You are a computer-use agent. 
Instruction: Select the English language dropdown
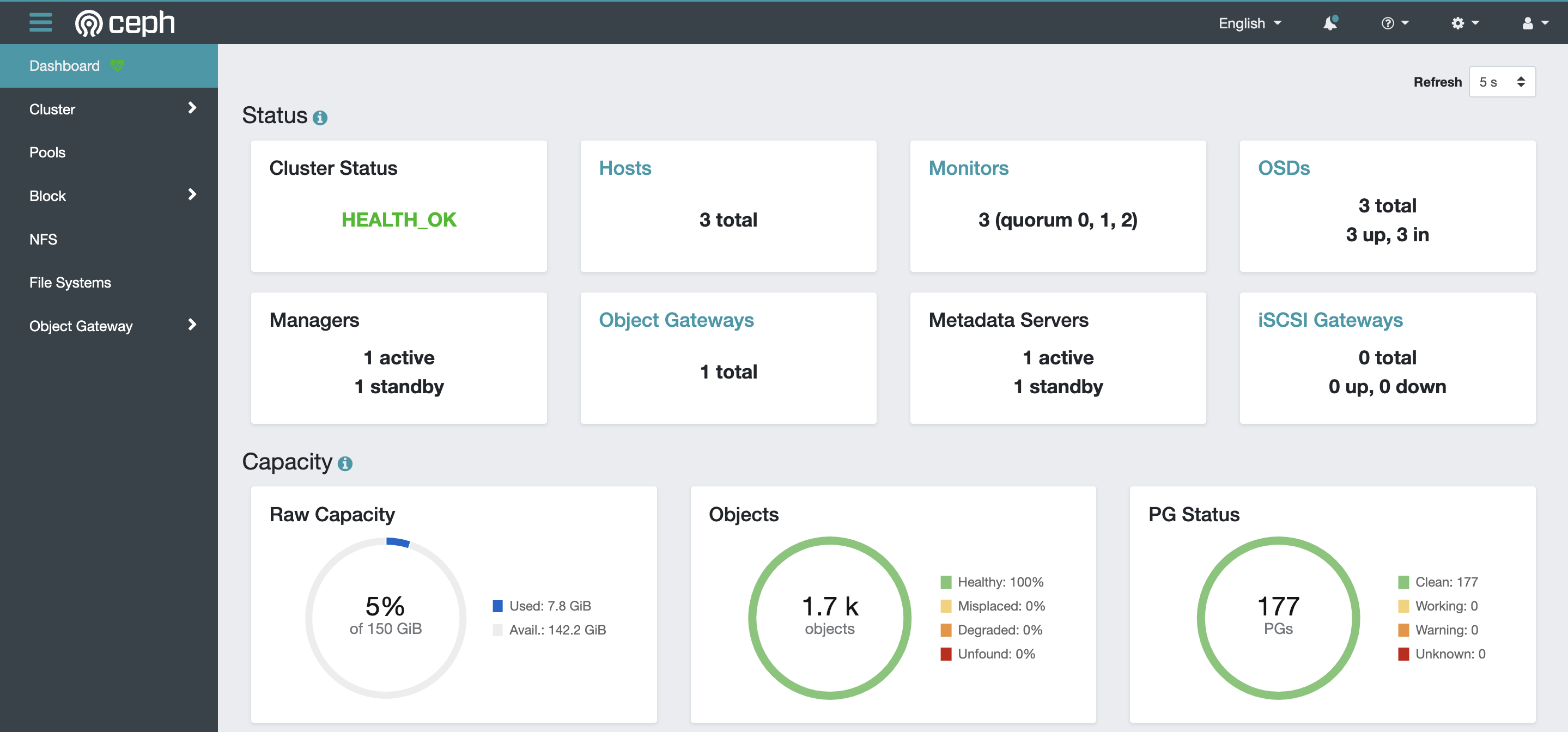[1249, 22]
